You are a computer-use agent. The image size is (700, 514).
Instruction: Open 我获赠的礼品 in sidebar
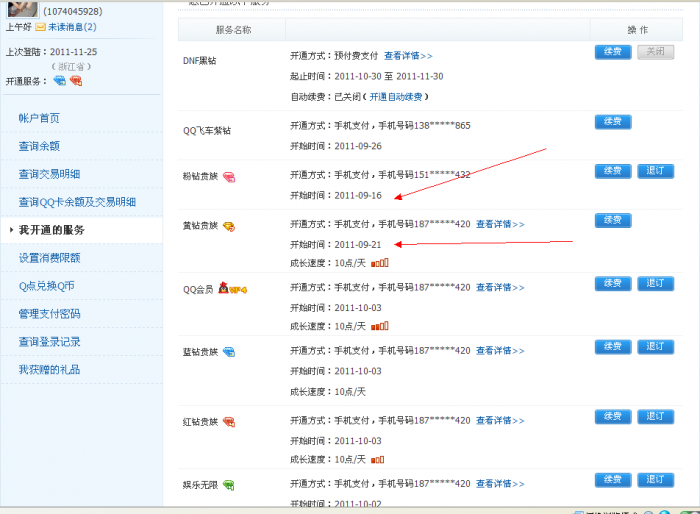[49, 370]
